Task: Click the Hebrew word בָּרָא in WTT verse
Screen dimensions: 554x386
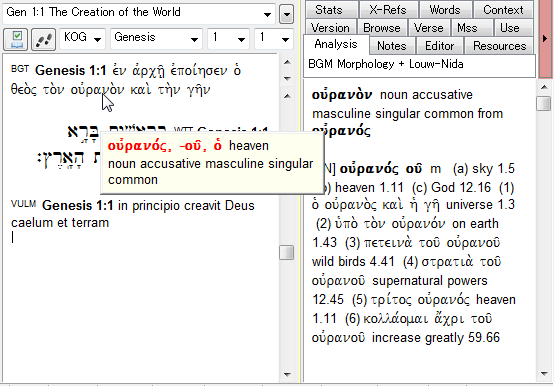Action: (x=83, y=132)
